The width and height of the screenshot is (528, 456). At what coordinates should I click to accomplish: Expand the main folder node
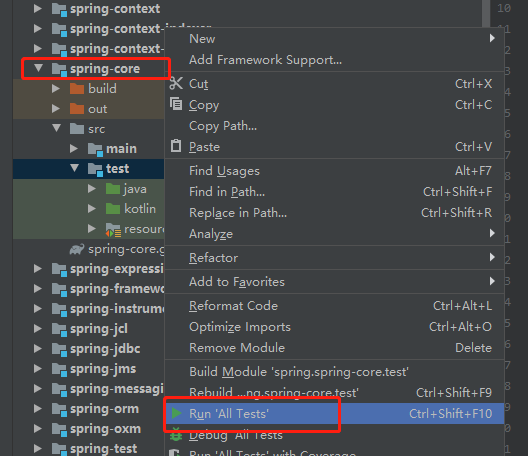[74, 149]
